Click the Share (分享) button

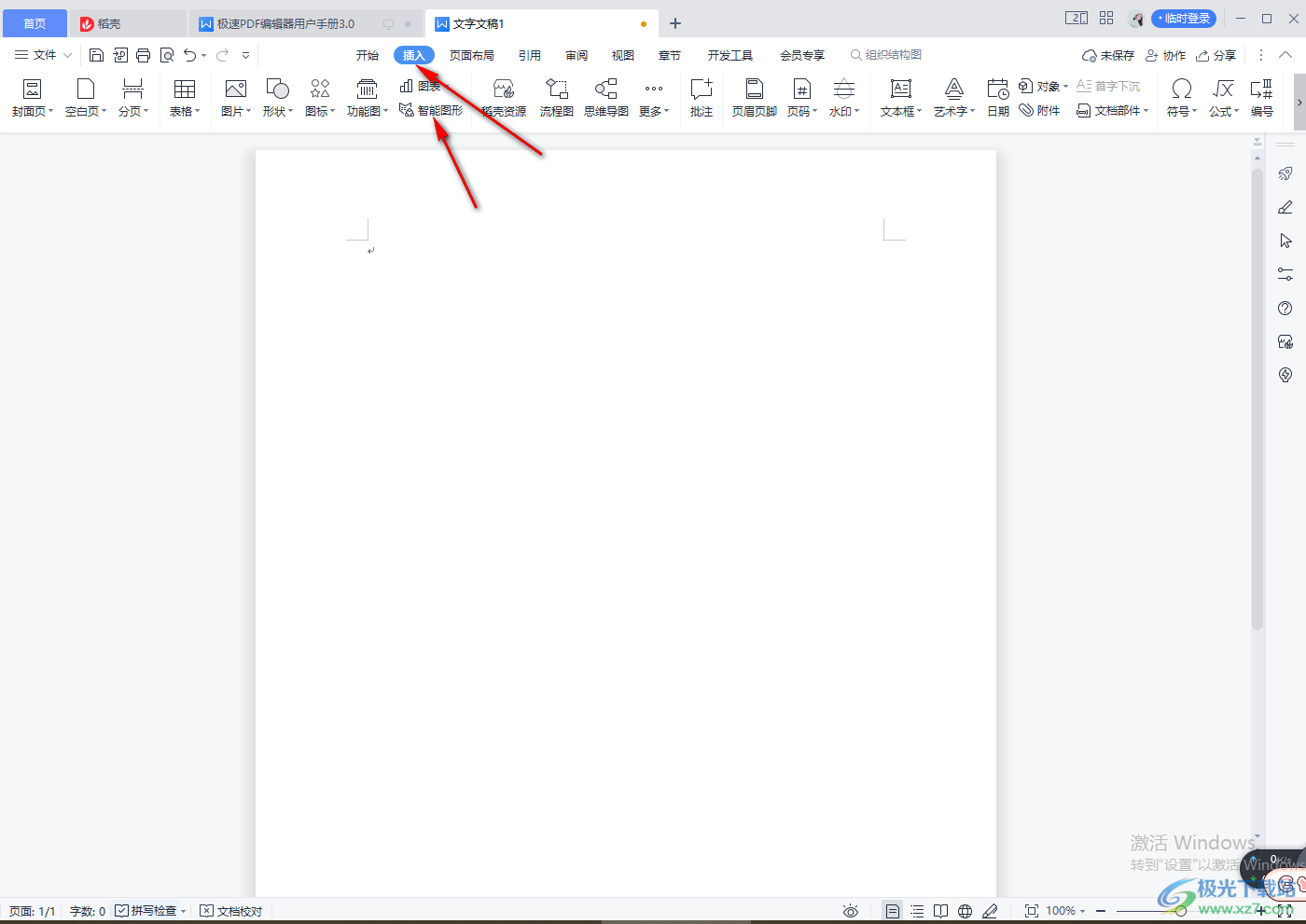pyautogui.click(x=1216, y=55)
